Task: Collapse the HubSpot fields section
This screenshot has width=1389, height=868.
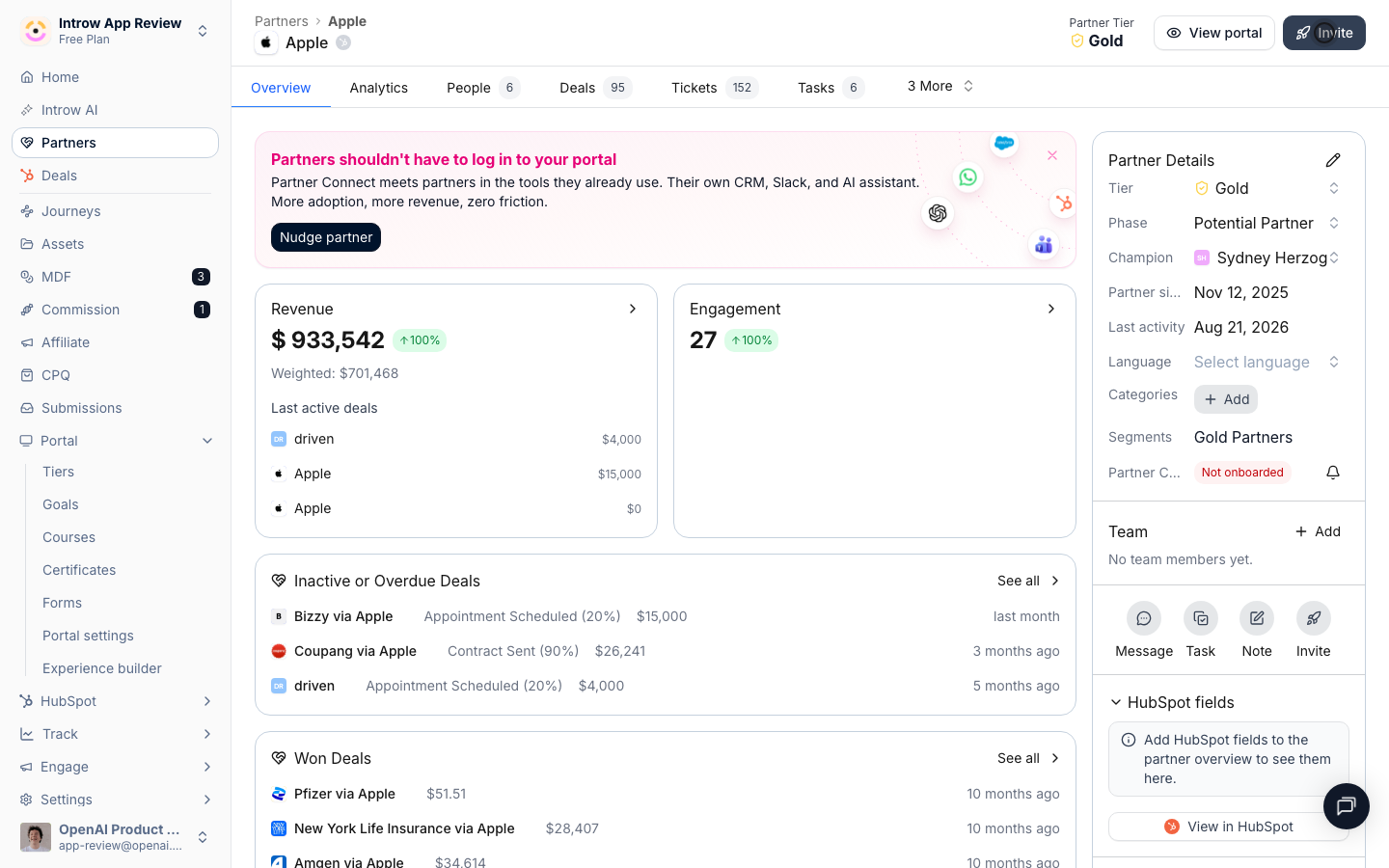Action: [1116, 702]
